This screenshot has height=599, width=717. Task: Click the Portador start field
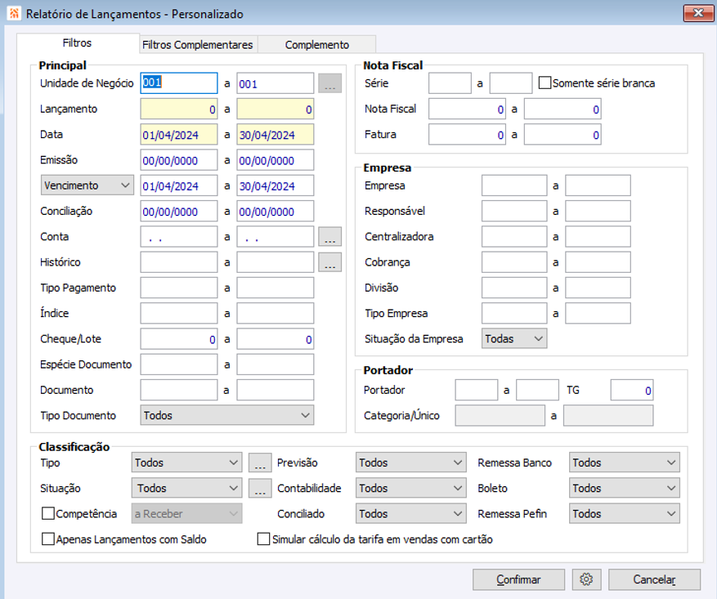click(476, 390)
